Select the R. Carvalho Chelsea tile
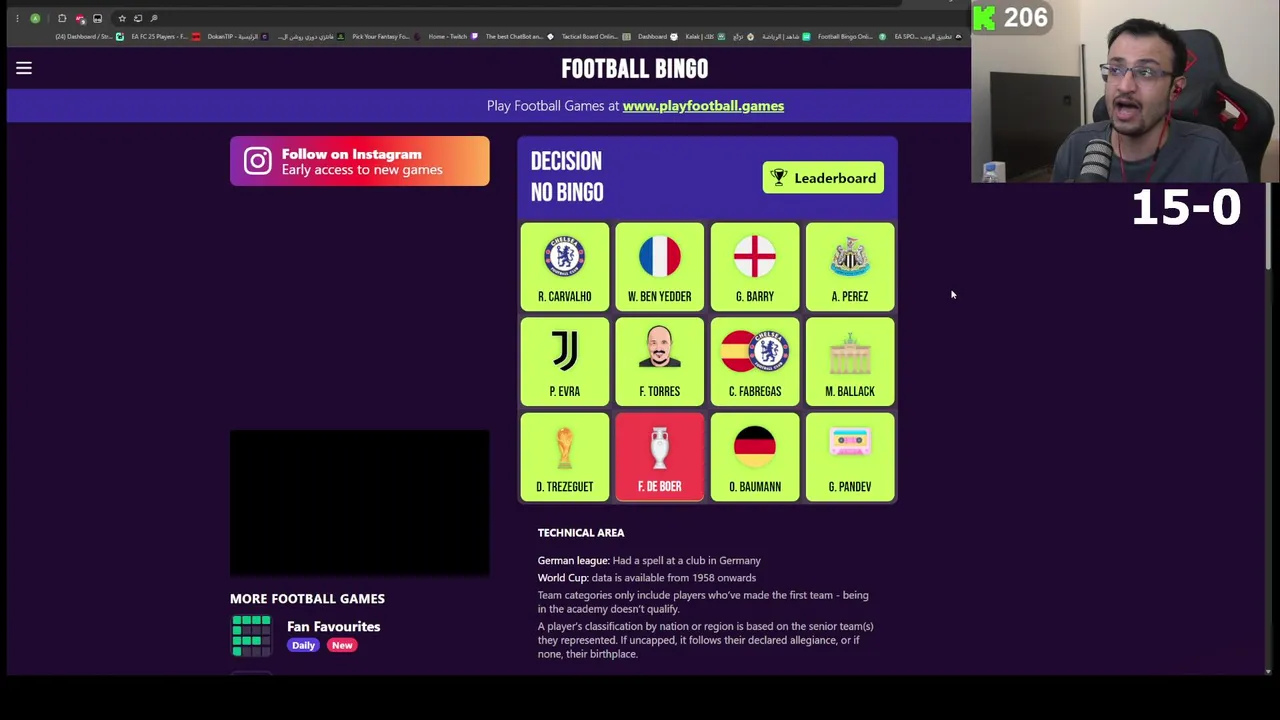 click(x=564, y=267)
